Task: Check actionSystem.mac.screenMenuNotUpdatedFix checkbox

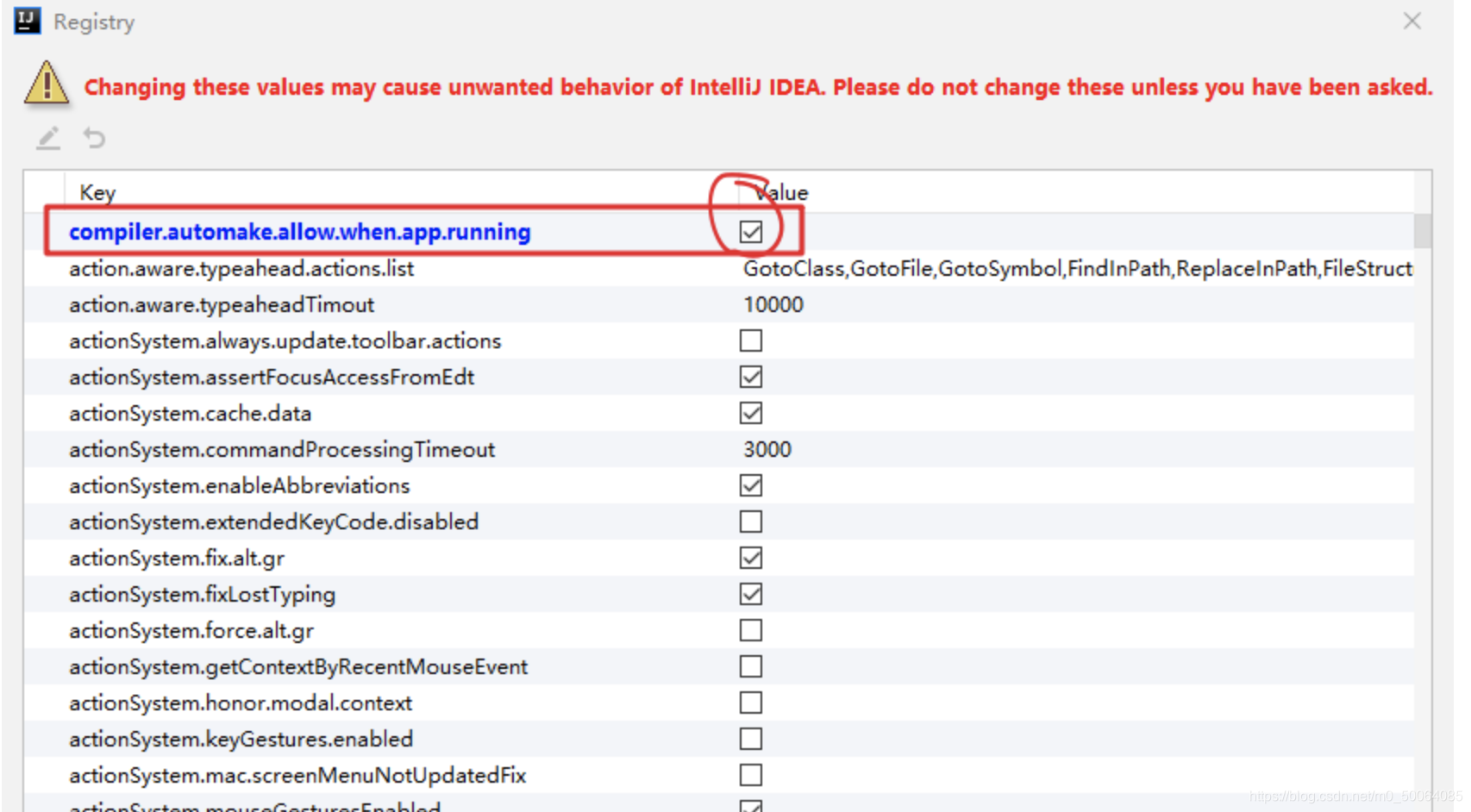Action: [x=751, y=775]
